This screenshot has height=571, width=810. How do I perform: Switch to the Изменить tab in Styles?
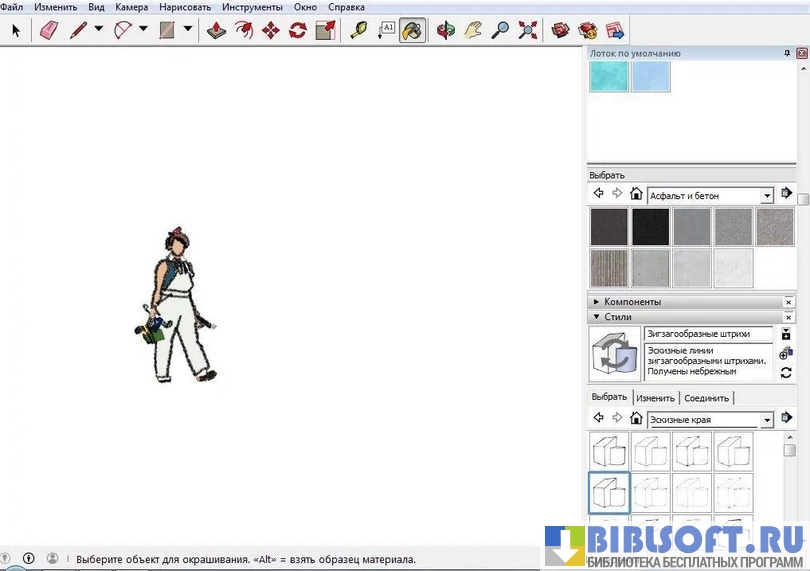pos(657,398)
